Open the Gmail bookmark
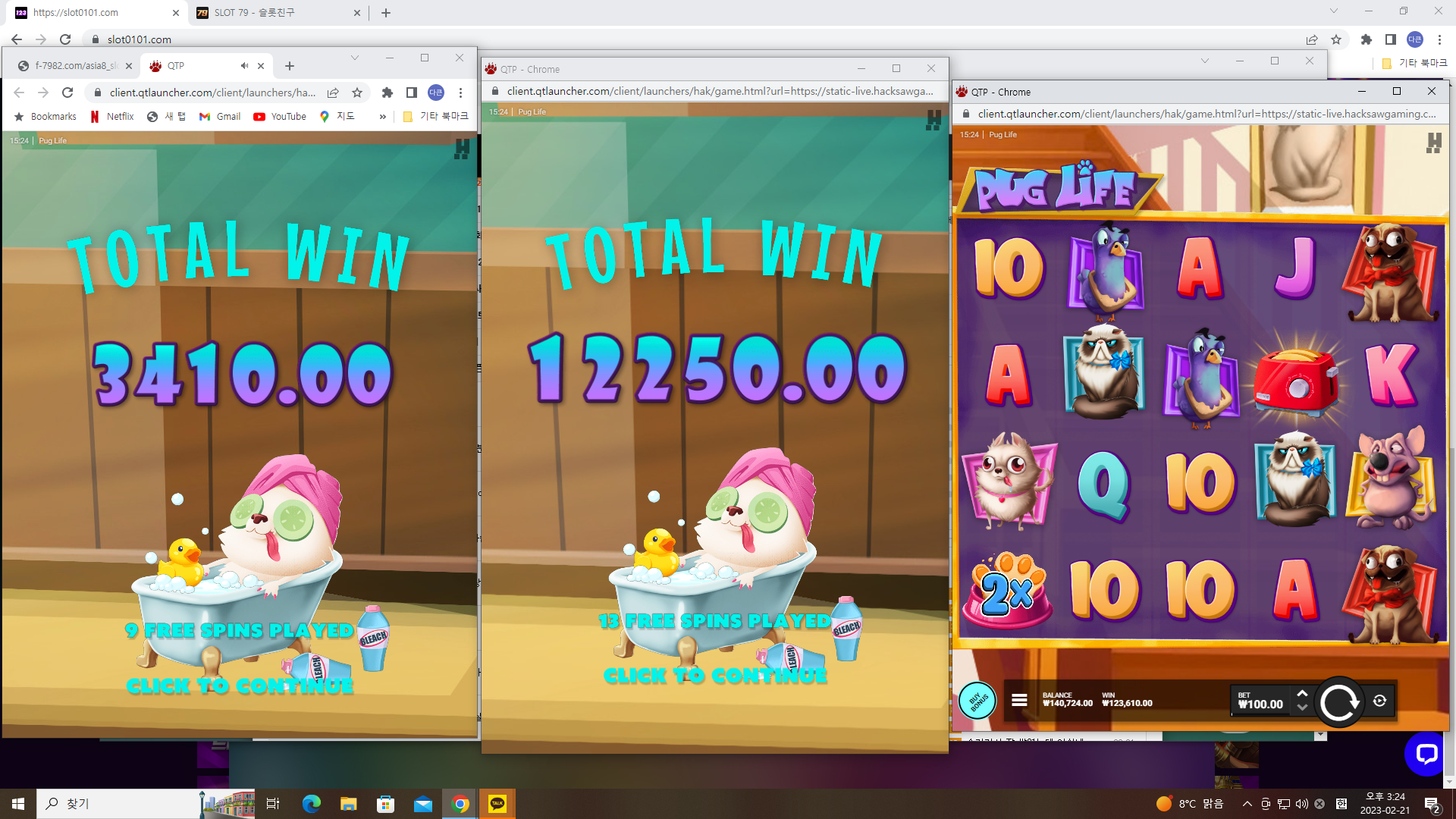The width and height of the screenshot is (1456, 819). [220, 117]
